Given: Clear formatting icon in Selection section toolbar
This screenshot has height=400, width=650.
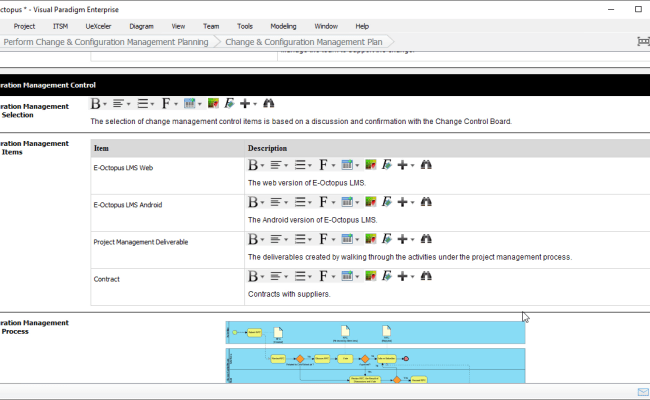Looking at the screenshot, I should 229,104.
